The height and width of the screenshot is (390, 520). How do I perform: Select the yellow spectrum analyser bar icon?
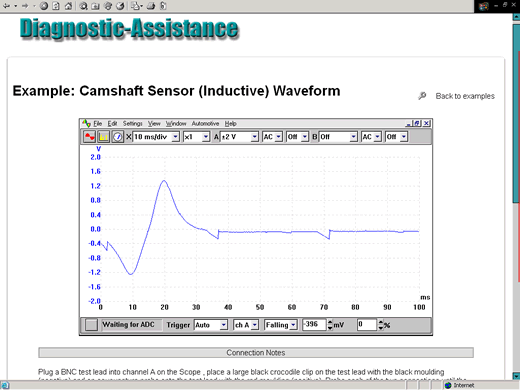pos(104,137)
